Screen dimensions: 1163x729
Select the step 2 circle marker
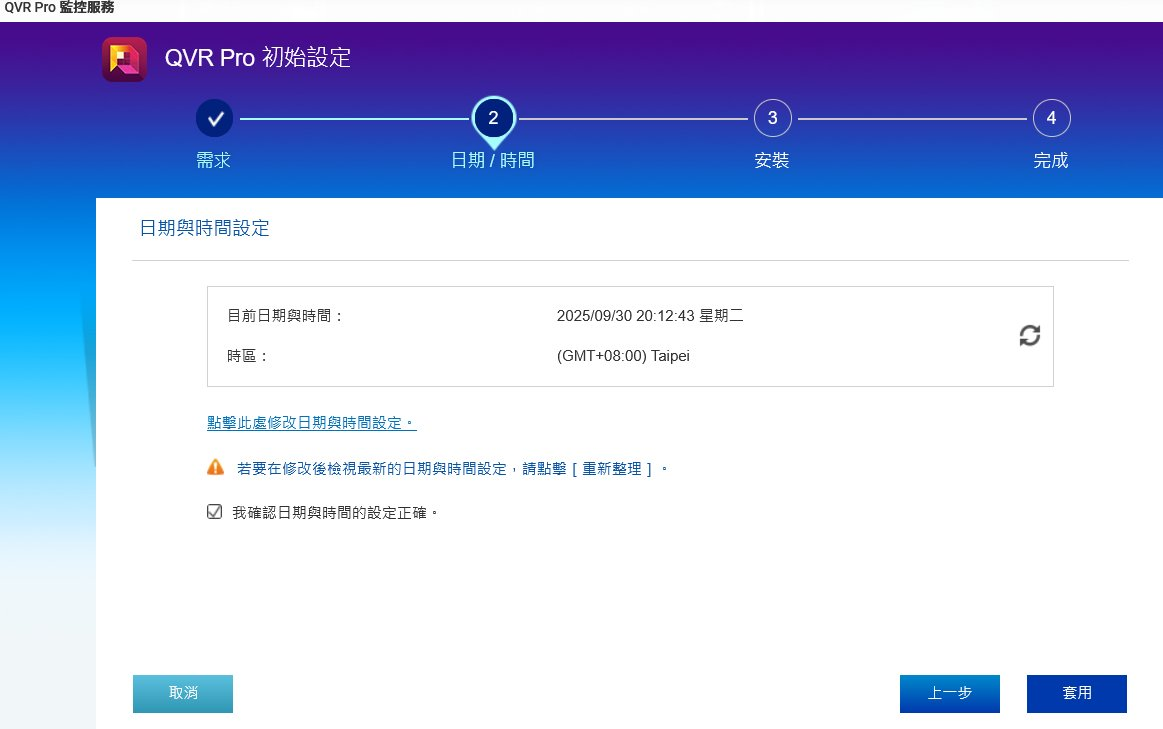click(x=493, y=118)
